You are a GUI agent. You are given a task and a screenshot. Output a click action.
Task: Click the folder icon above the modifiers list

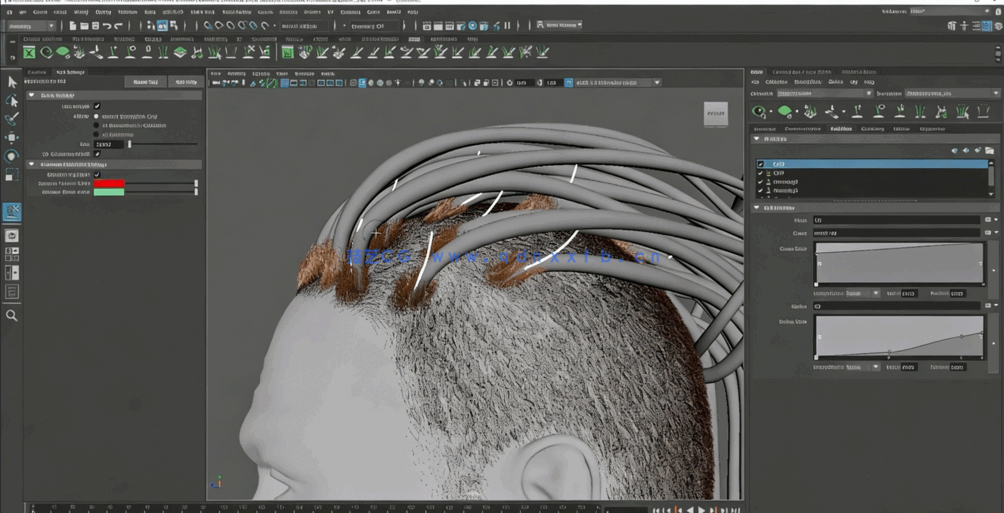pyautogui.click(x=989, y=151)
